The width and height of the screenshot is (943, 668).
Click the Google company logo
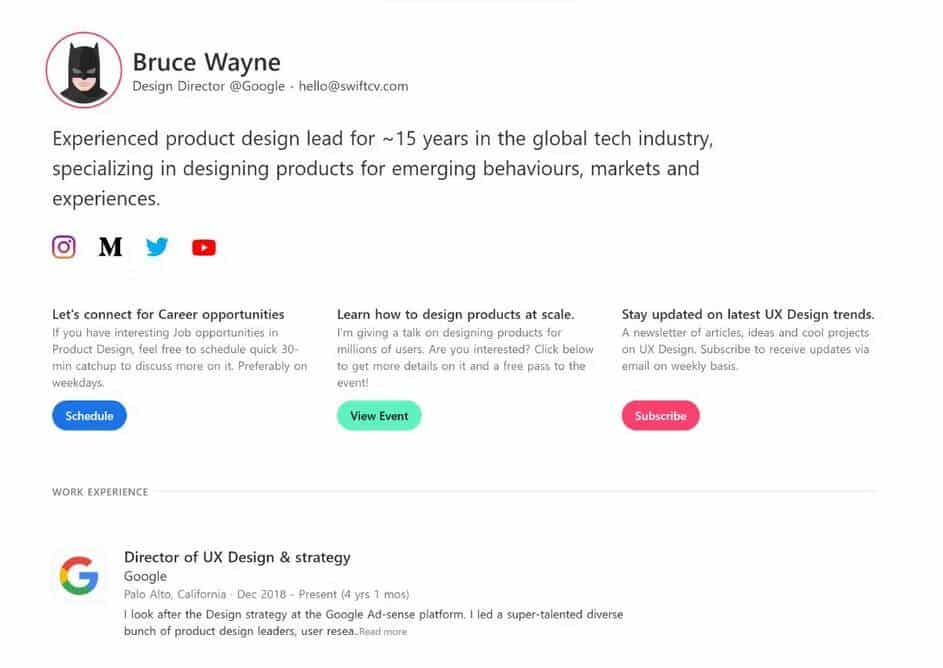(x=79, y=577)
